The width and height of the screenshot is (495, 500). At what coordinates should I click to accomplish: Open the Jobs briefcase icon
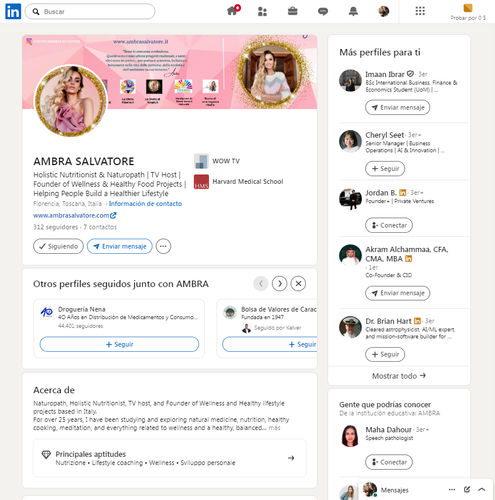(x=293, y=12)
